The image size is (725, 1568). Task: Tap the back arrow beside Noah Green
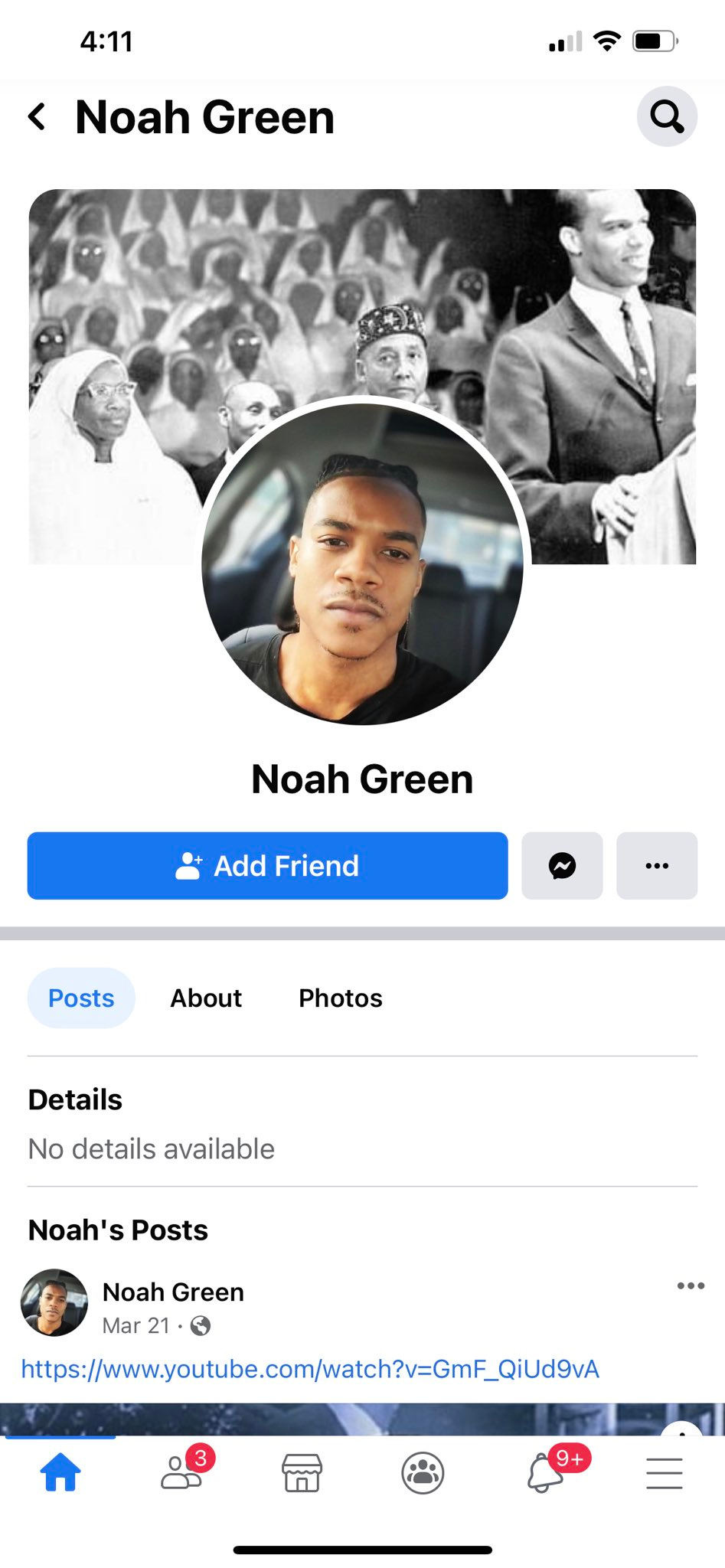pyautogui.click(x=37, y=117)
